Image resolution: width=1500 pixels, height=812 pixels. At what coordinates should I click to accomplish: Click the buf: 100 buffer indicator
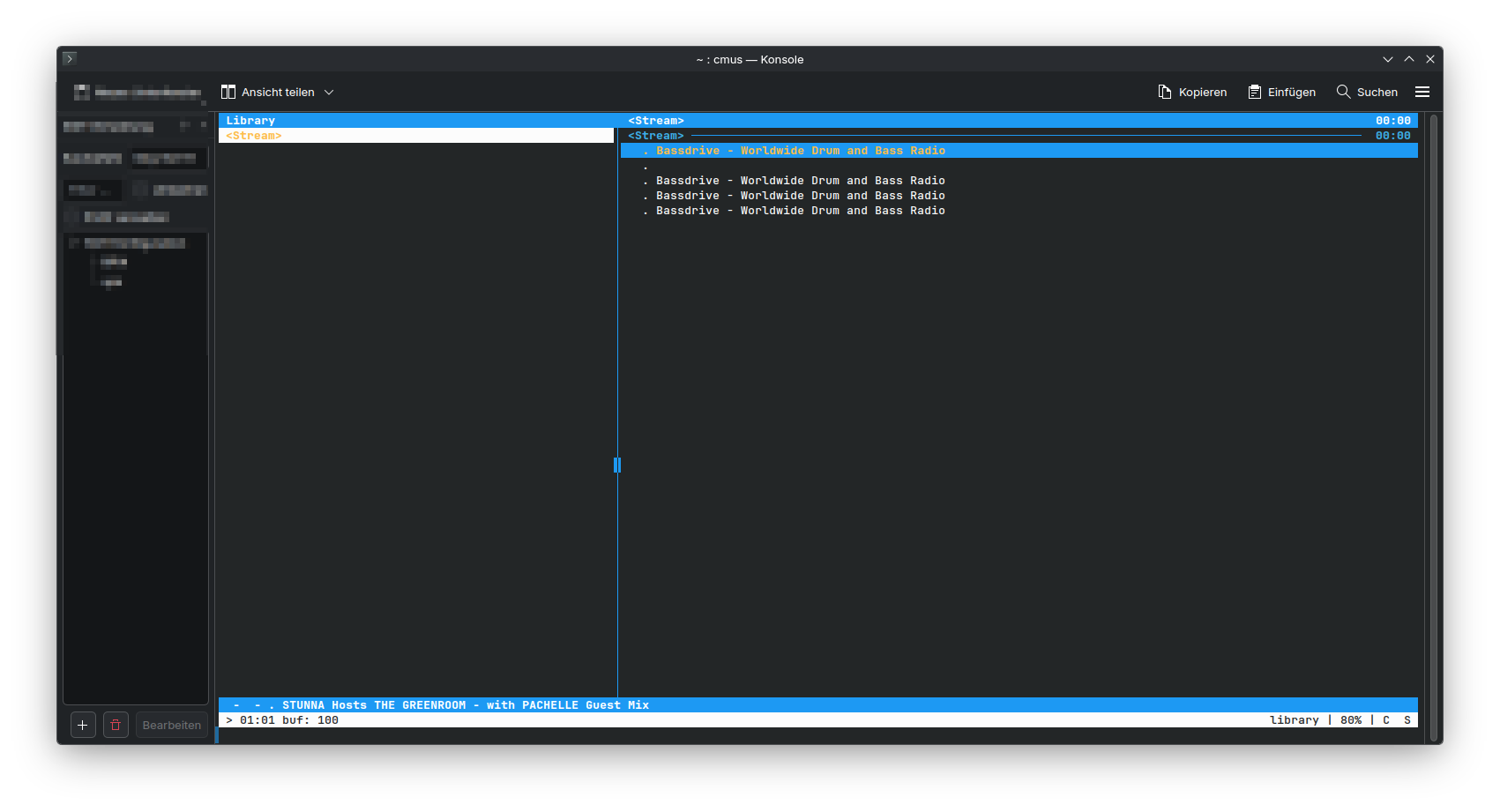(x=310, y=720)
